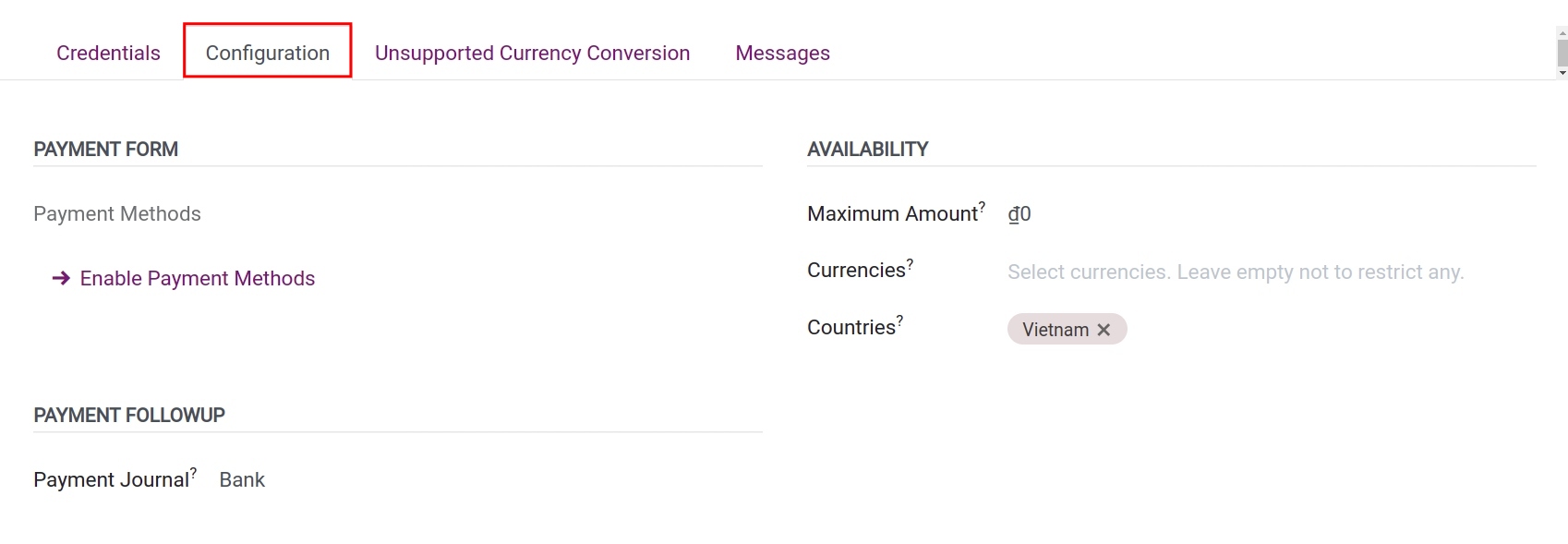The width and height of the screenshot is (1568, 544).
Task: Click the arrow icon beside Enable Payment Methods
Action: coord(62,278)
